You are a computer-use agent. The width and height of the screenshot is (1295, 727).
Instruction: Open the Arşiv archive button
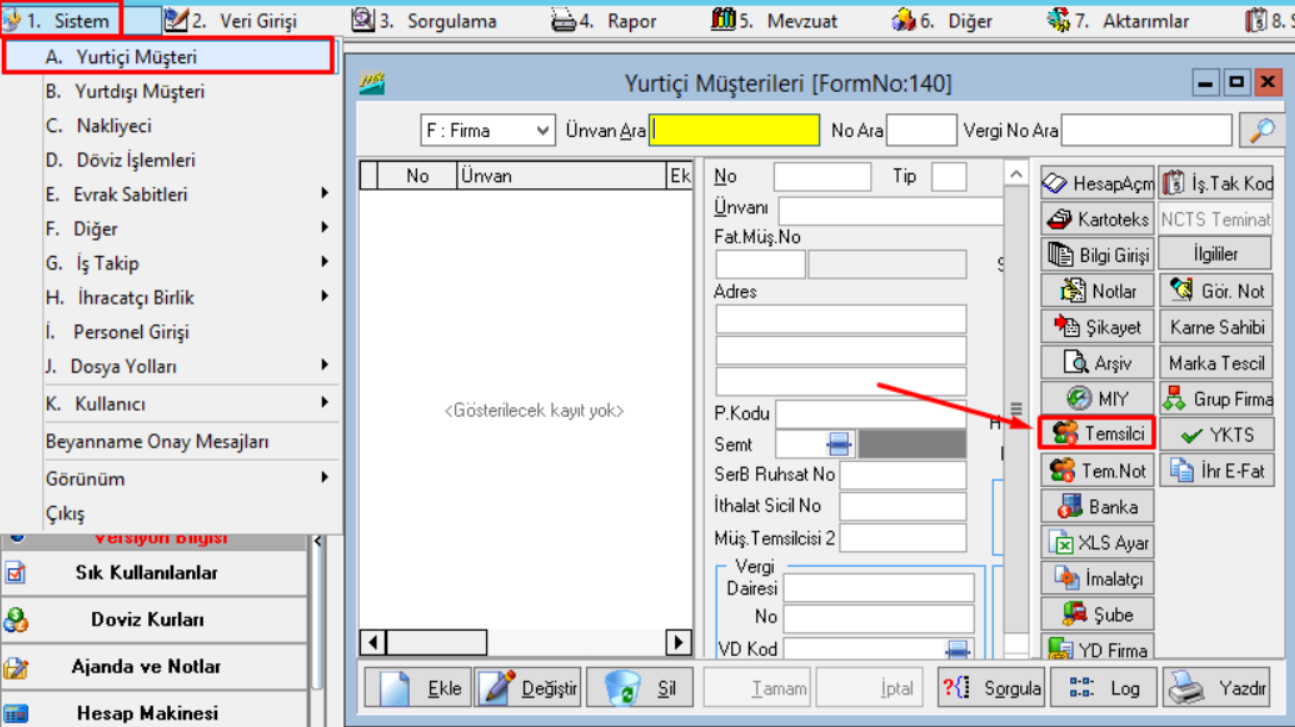click(1097, 363)
